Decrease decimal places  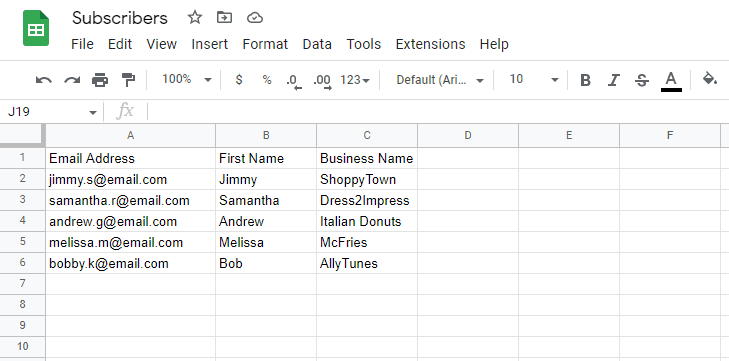point(294,81)
